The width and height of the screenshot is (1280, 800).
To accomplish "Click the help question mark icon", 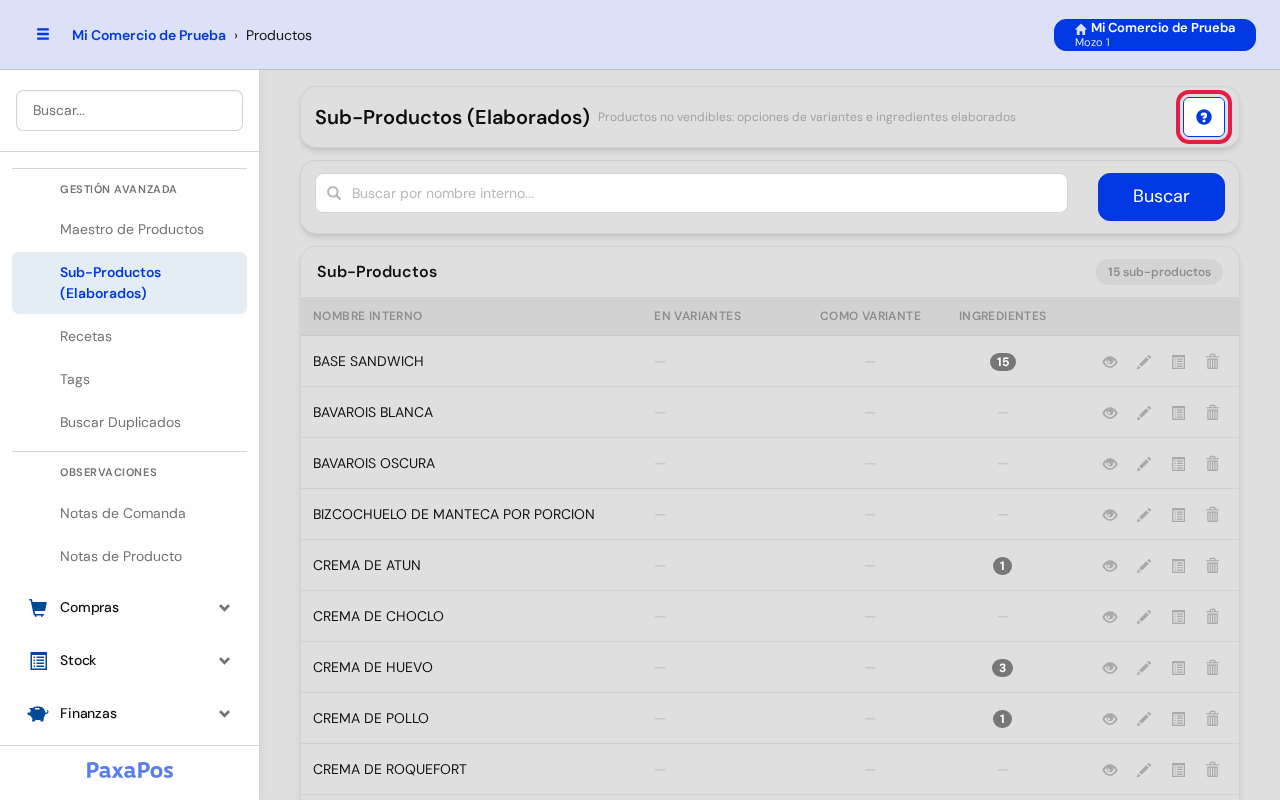I will coord(1204,117).
